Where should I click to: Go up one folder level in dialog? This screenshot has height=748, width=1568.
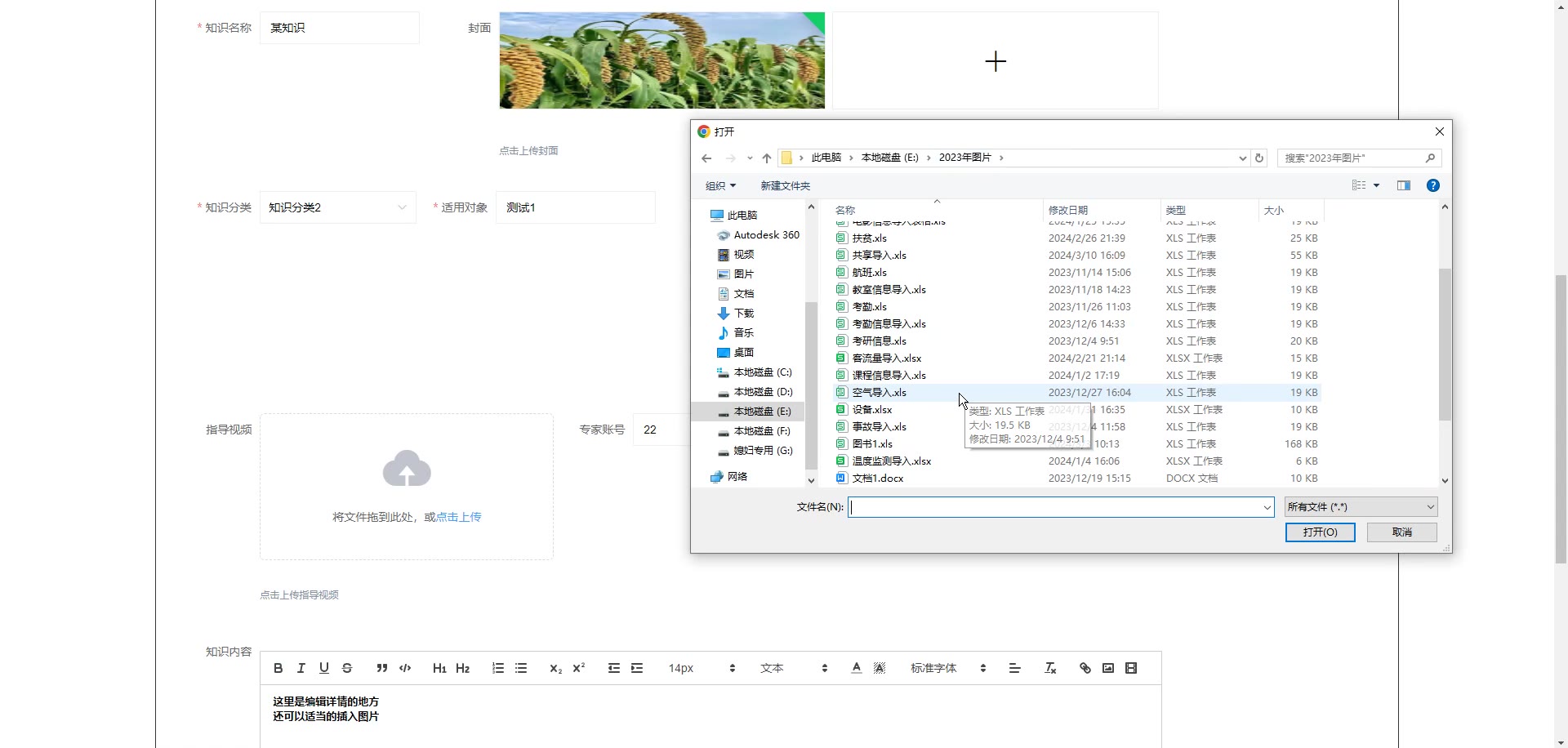766,158
